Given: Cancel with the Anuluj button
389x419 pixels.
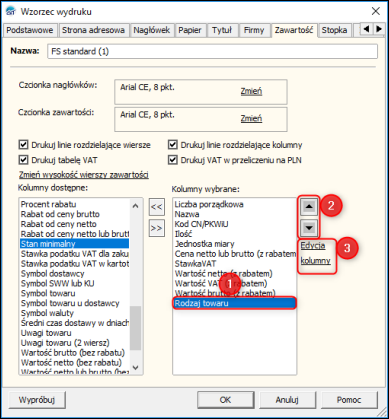Looking at the screenshot, I should click(x=287, y=400).
